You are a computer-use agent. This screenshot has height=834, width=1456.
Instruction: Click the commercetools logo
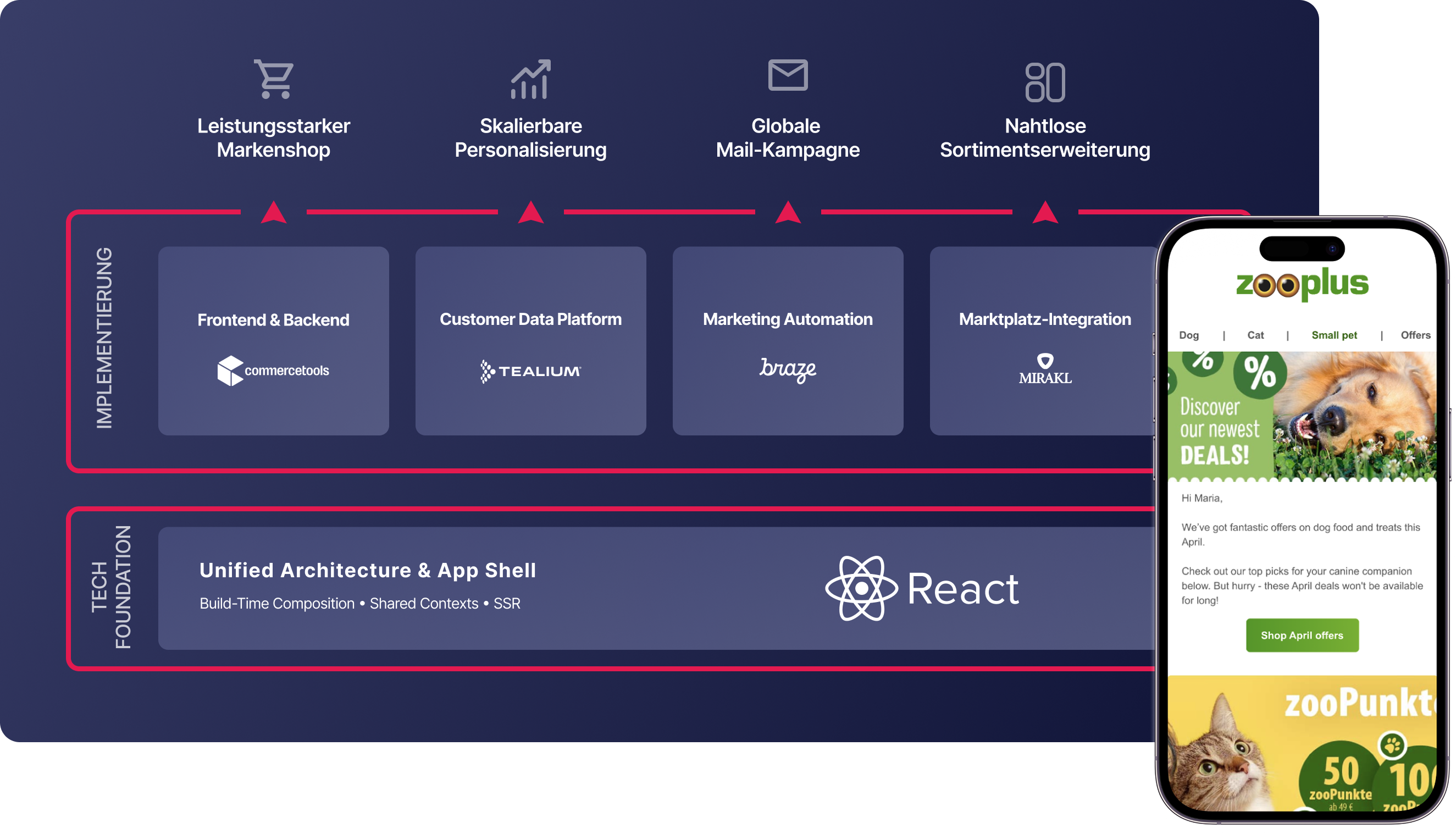274,371
